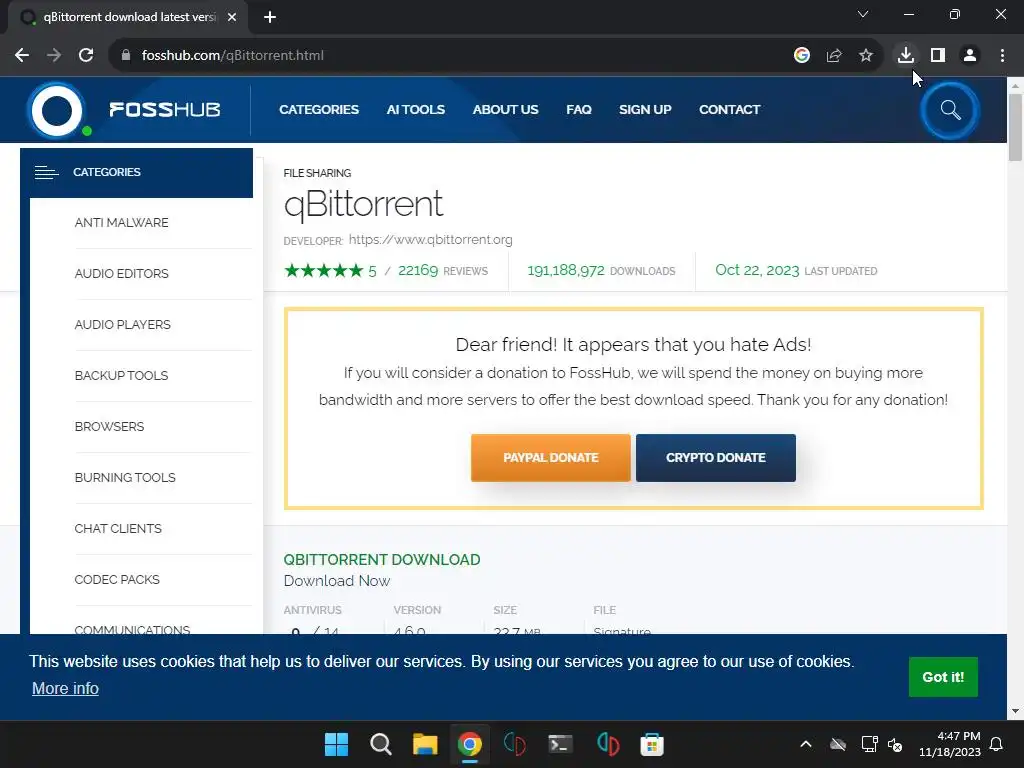Open BACKUP TOOLS category

(x=121, y=376)
